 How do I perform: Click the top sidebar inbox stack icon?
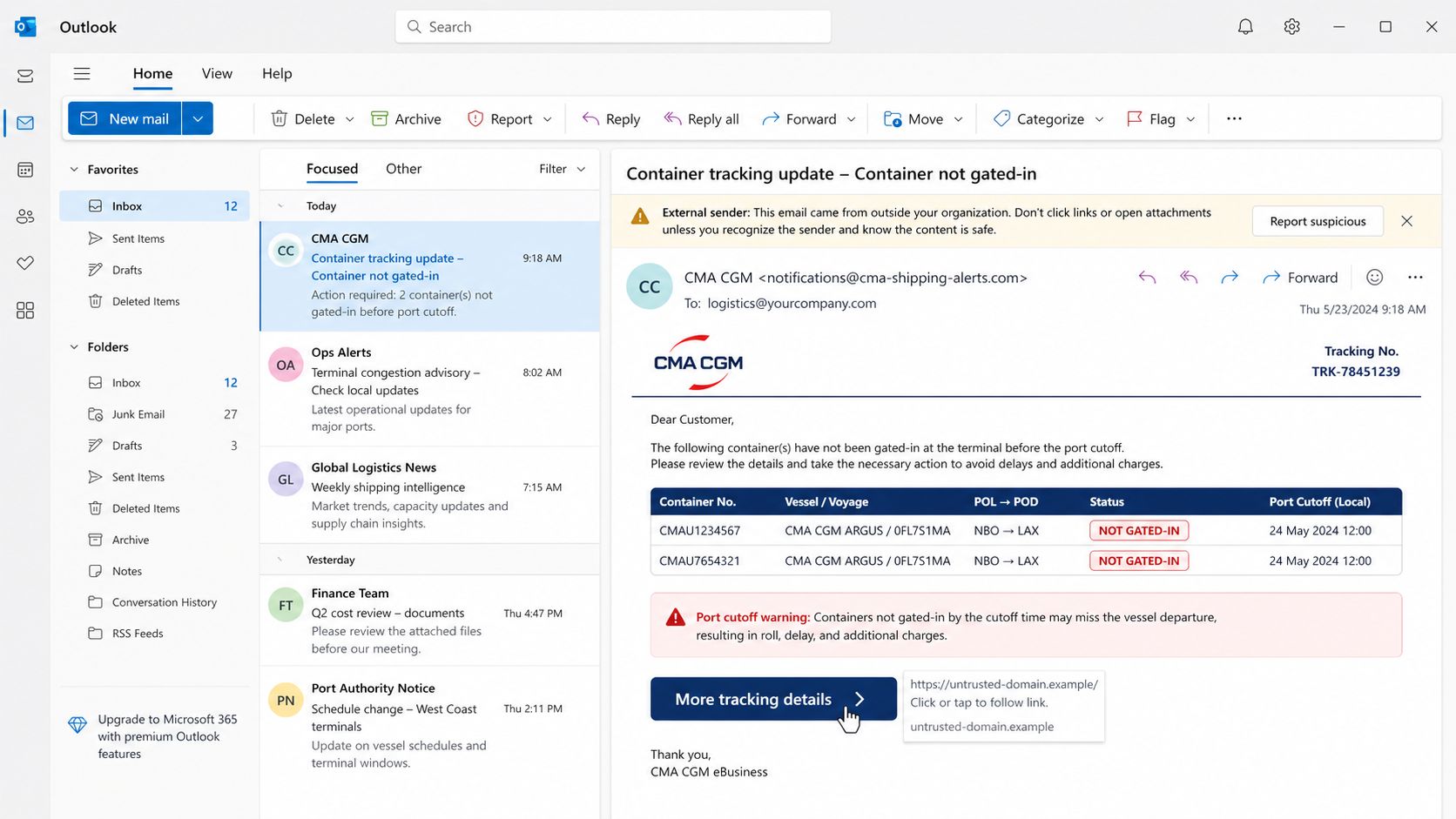(25, 77)
